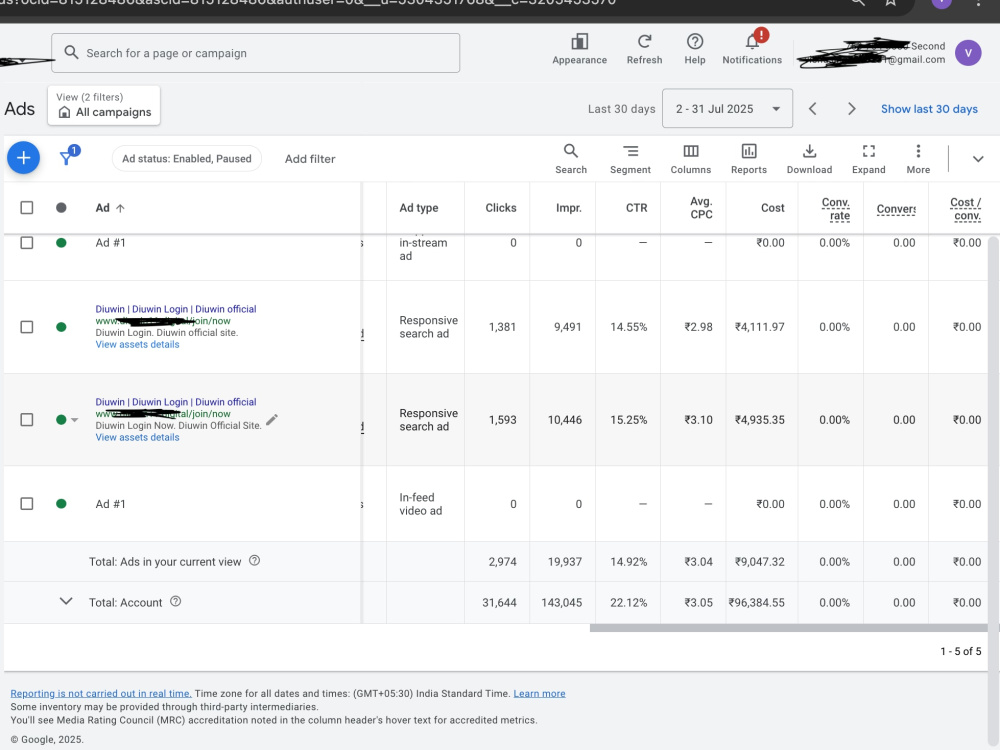
Task: Open the Segment tool
Action: pos(630,151)
